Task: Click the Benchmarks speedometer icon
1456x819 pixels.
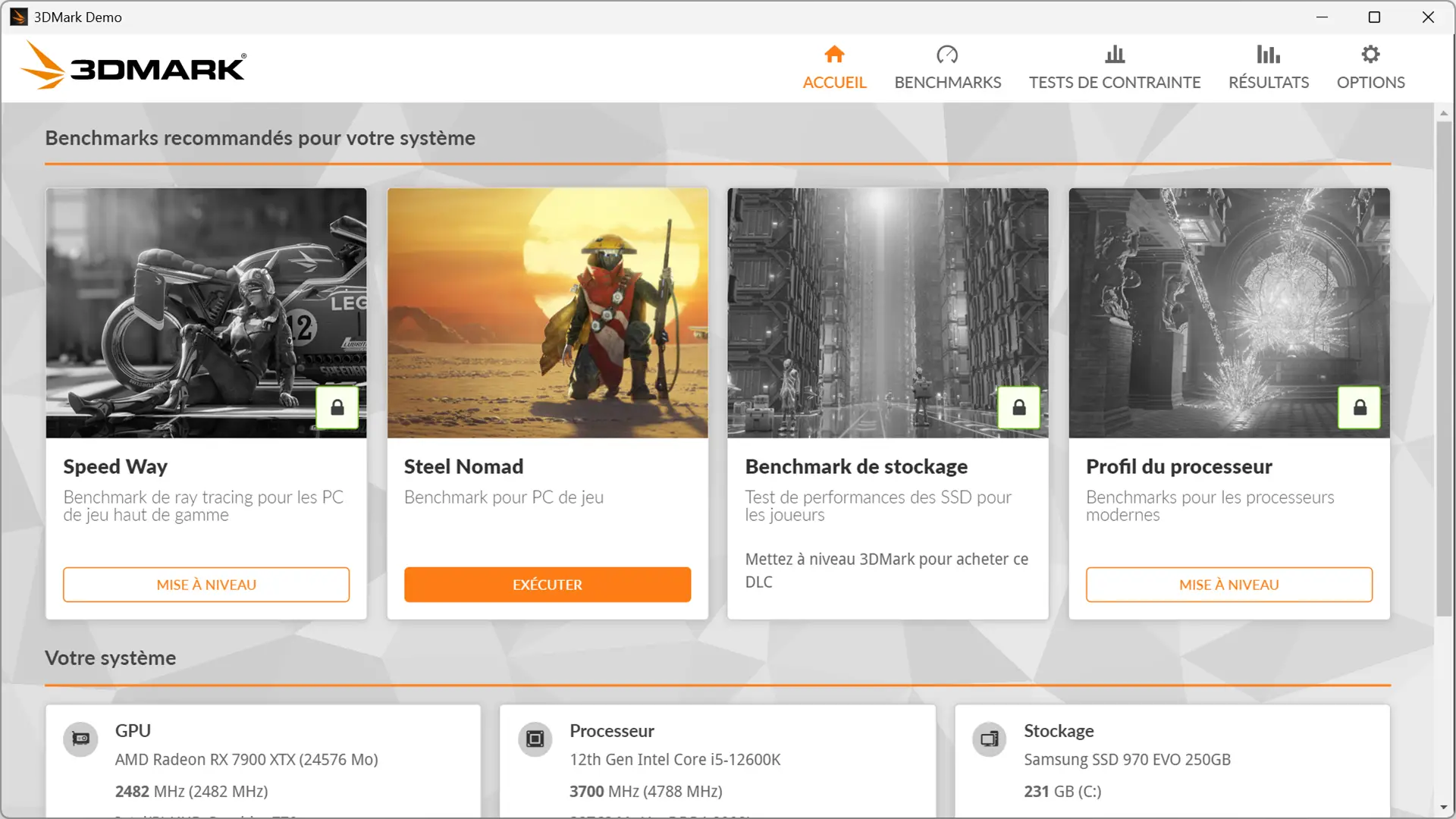Action: tap(947, 54)
